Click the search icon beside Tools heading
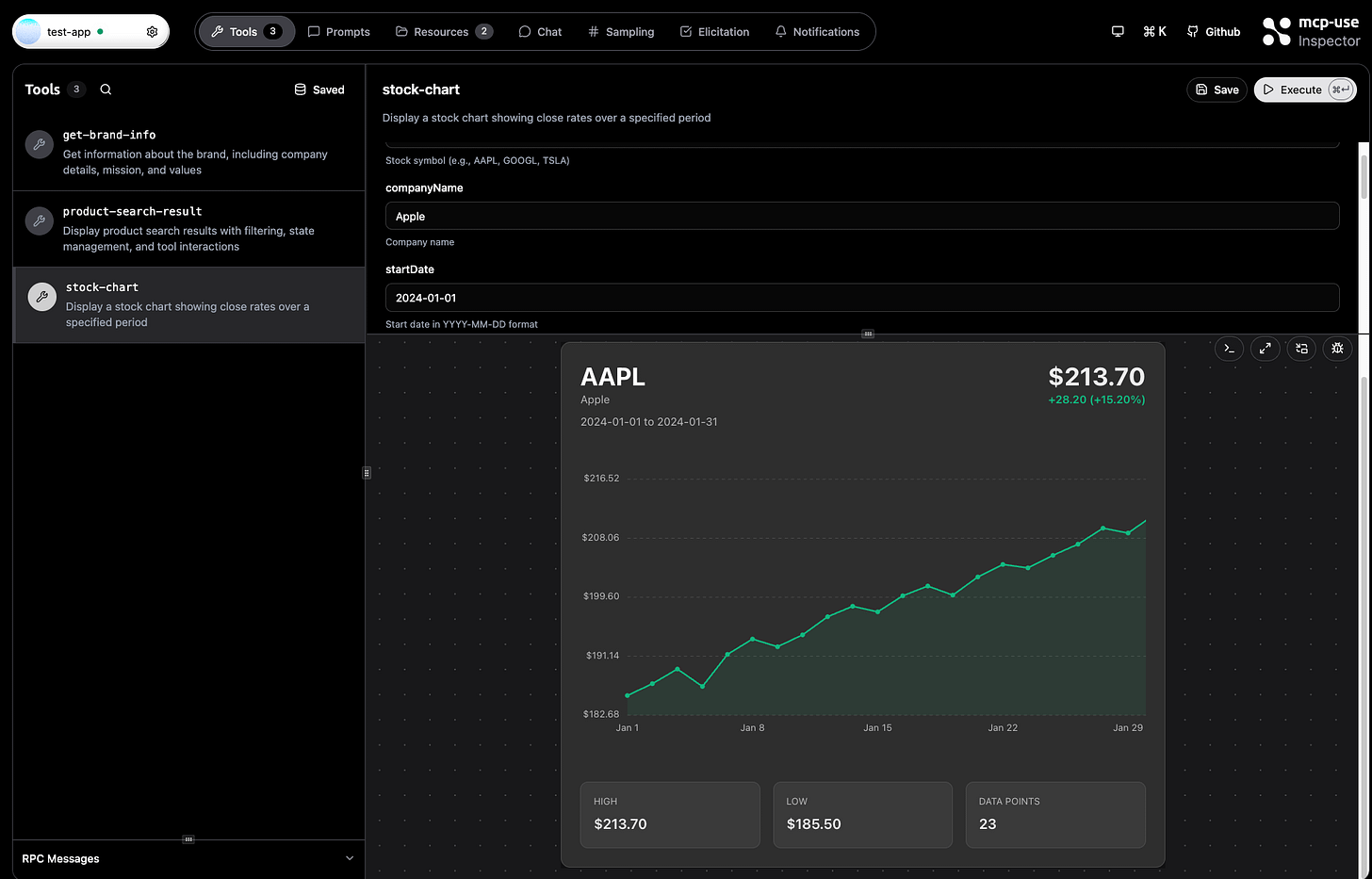This screenshot has width=1372, height=879. tap(106, 90)
